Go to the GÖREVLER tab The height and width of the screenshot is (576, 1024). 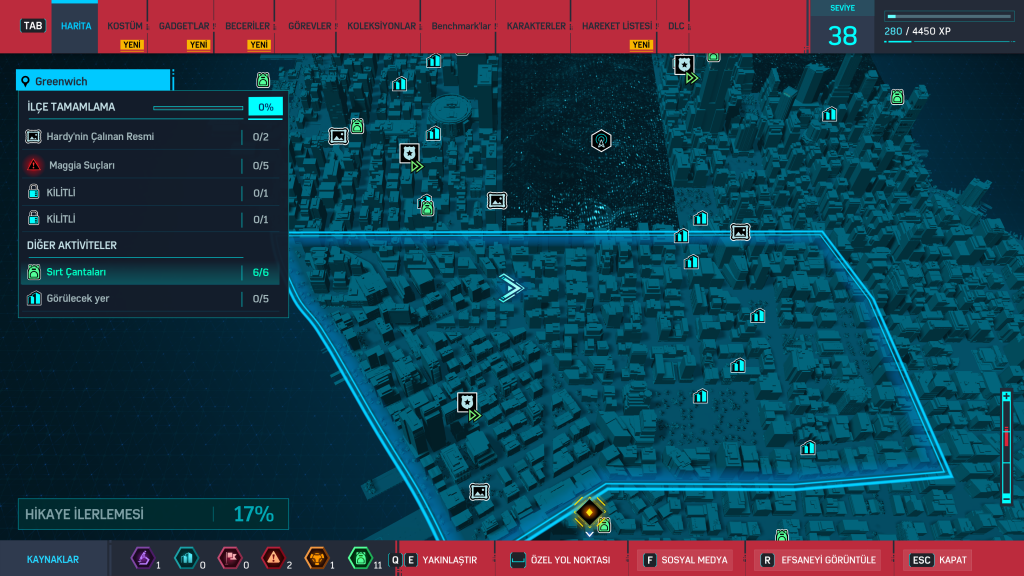pos(310,26)
